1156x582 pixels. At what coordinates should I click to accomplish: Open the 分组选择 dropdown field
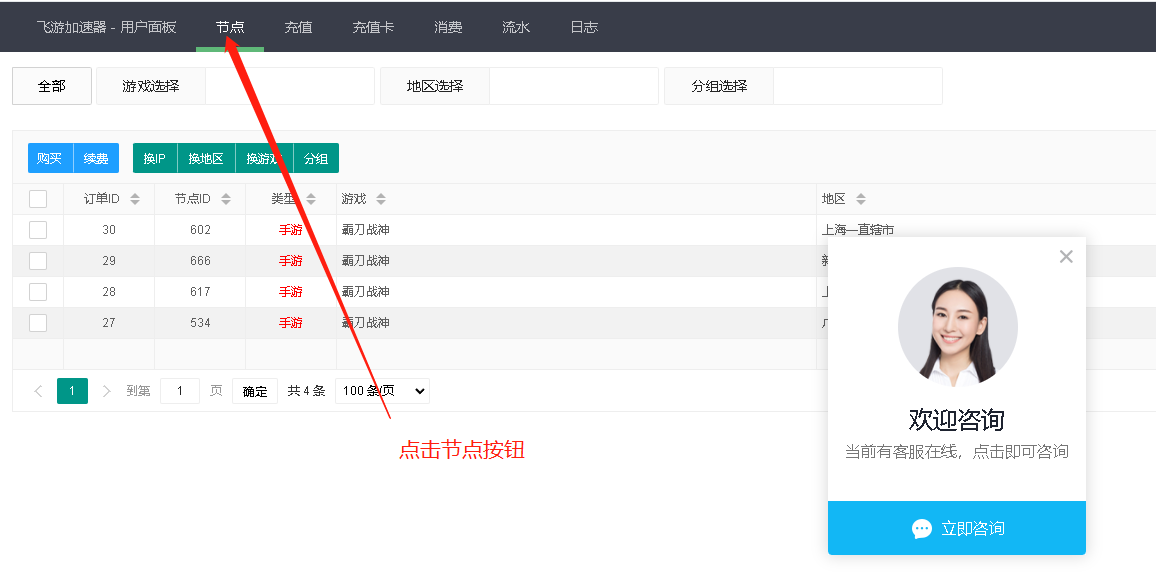click(857, 86)
